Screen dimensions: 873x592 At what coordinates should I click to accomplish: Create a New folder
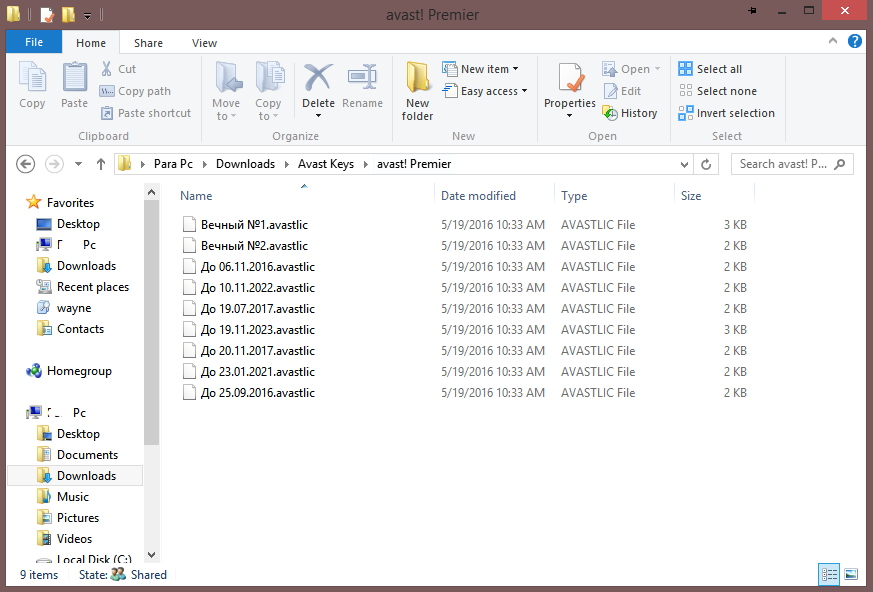coord(417,92)
